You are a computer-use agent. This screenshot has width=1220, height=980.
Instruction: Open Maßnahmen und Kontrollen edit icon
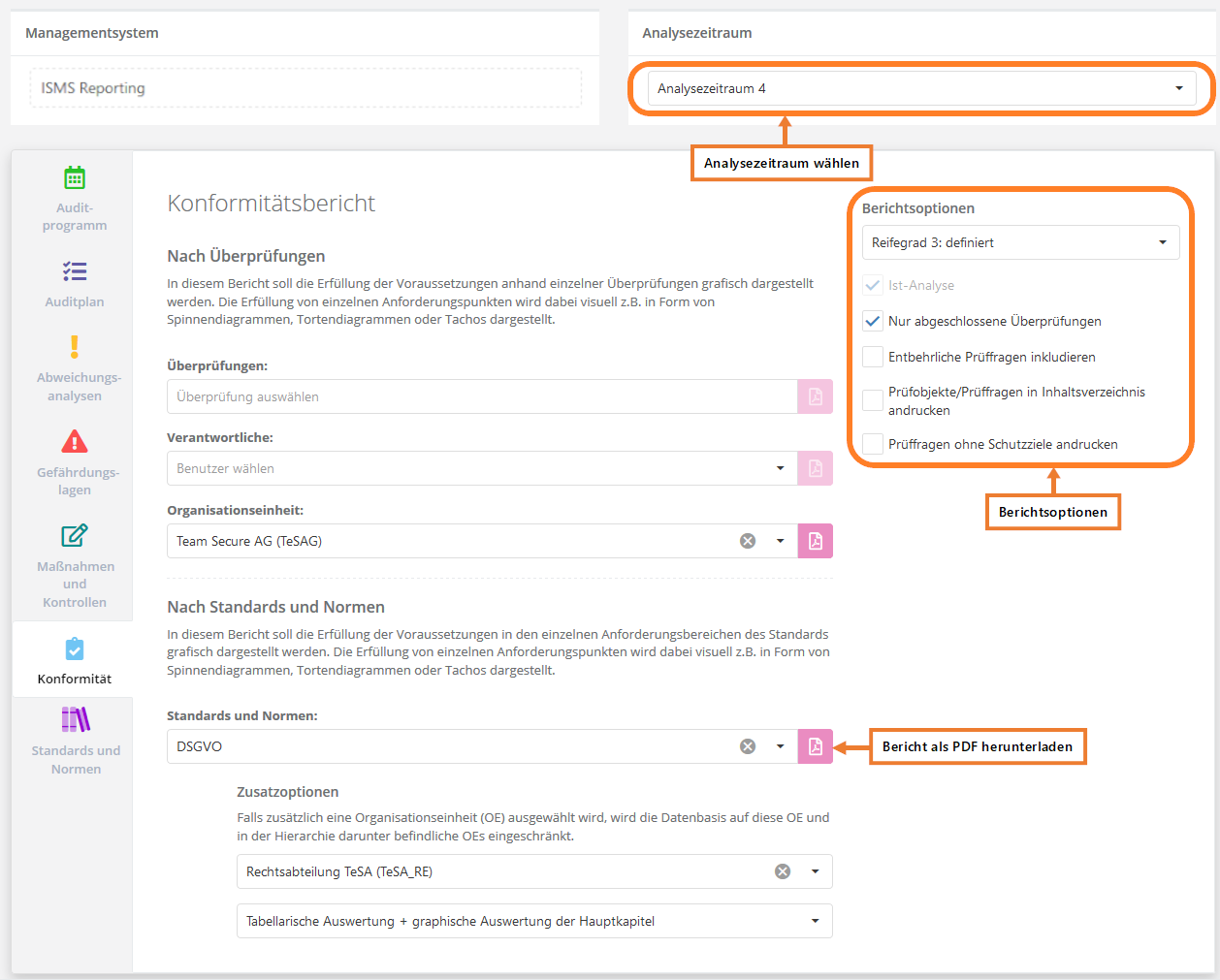coord(75,535)
